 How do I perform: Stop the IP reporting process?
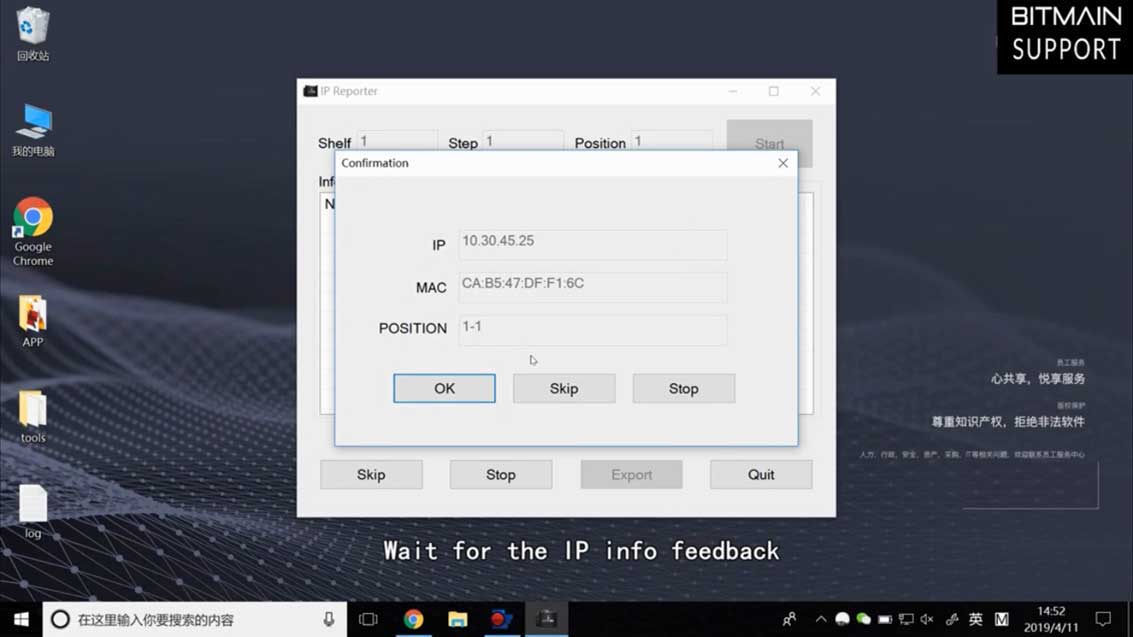683,388
